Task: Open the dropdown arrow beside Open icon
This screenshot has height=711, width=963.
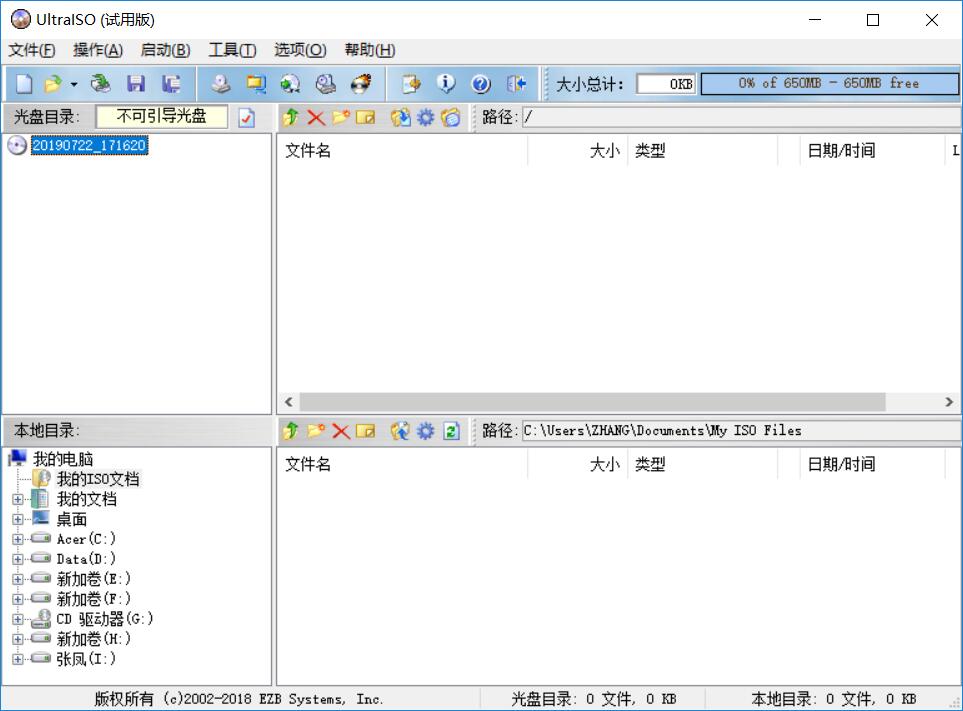Action: [74, 84]
